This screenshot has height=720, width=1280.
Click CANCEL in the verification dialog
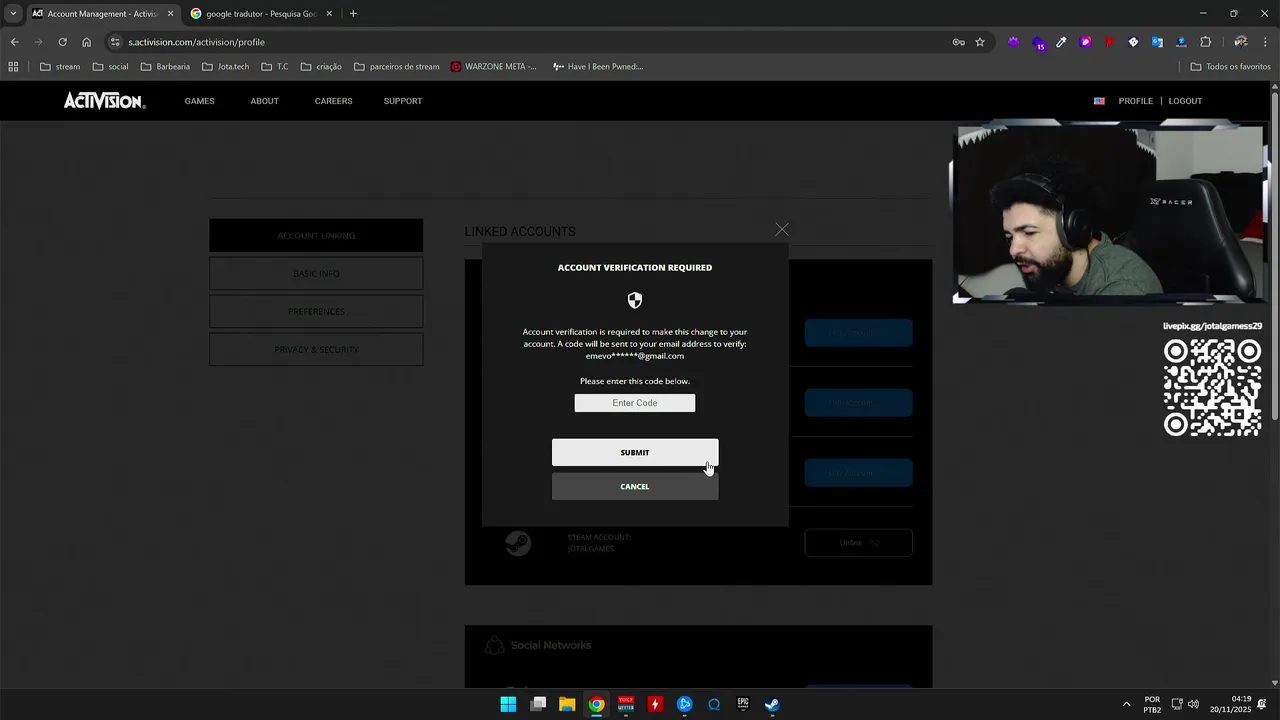(635, 486)
